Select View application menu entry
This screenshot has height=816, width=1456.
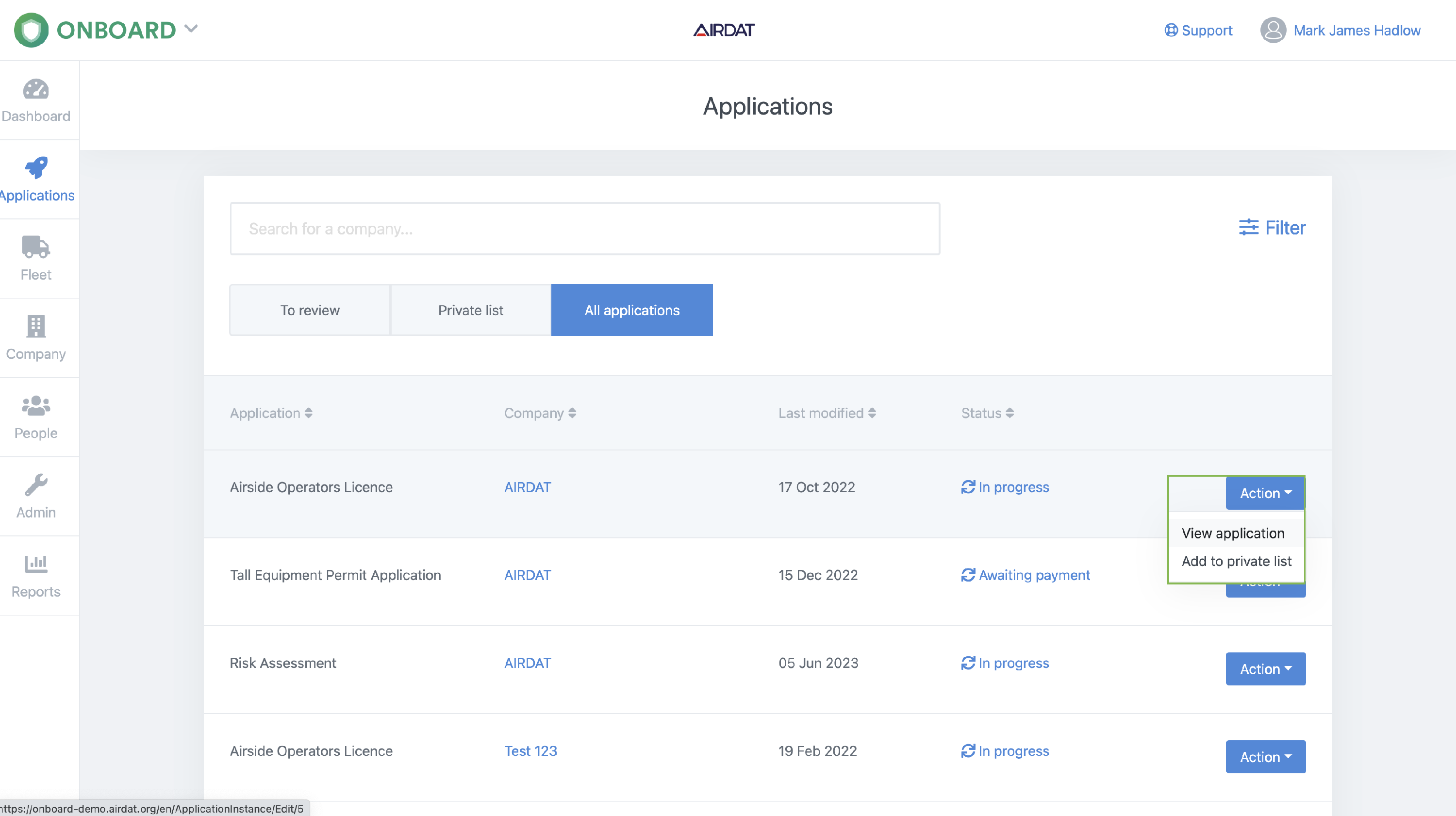pyautogui.click(x=1233, y=533)
